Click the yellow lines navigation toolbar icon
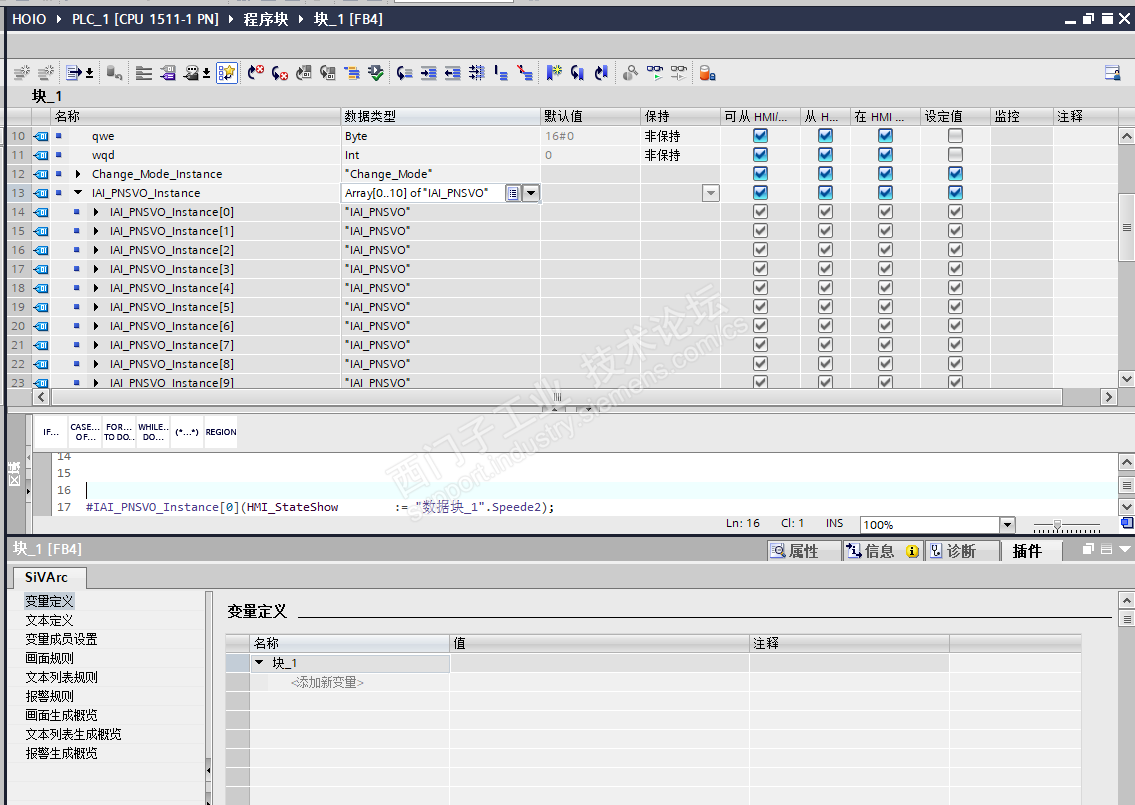 pyautogui.click(x=351, y=72)
